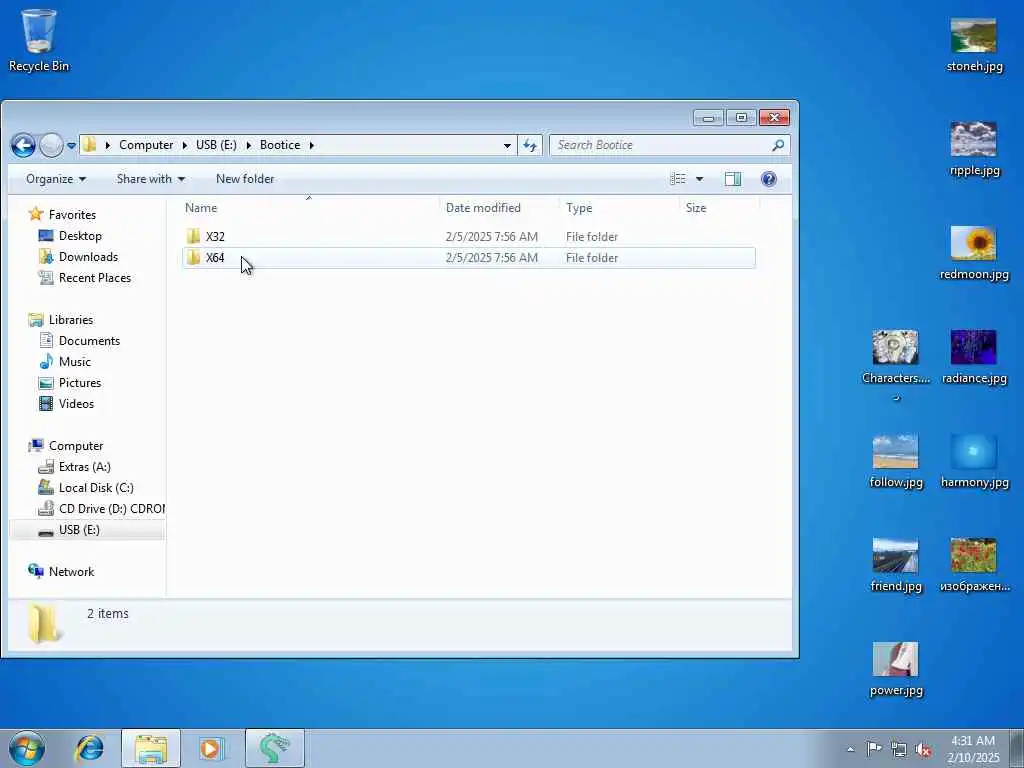Open the Action Center flag icon
Image resolution: width=1024 pixels, height=768 pixels.
coord(874,749)
